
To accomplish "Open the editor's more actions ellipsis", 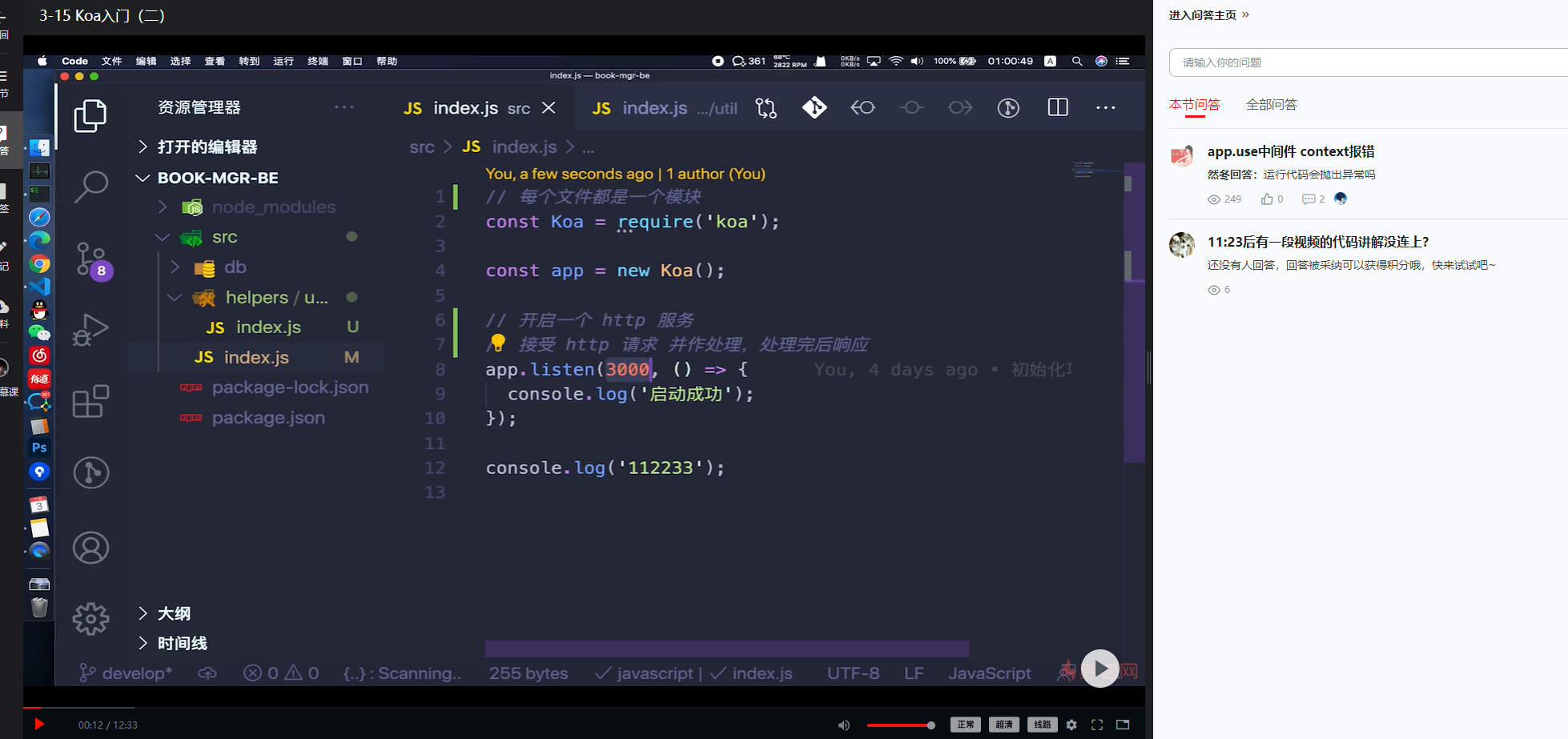I will pyautogui.click(x=1105, y=108).
